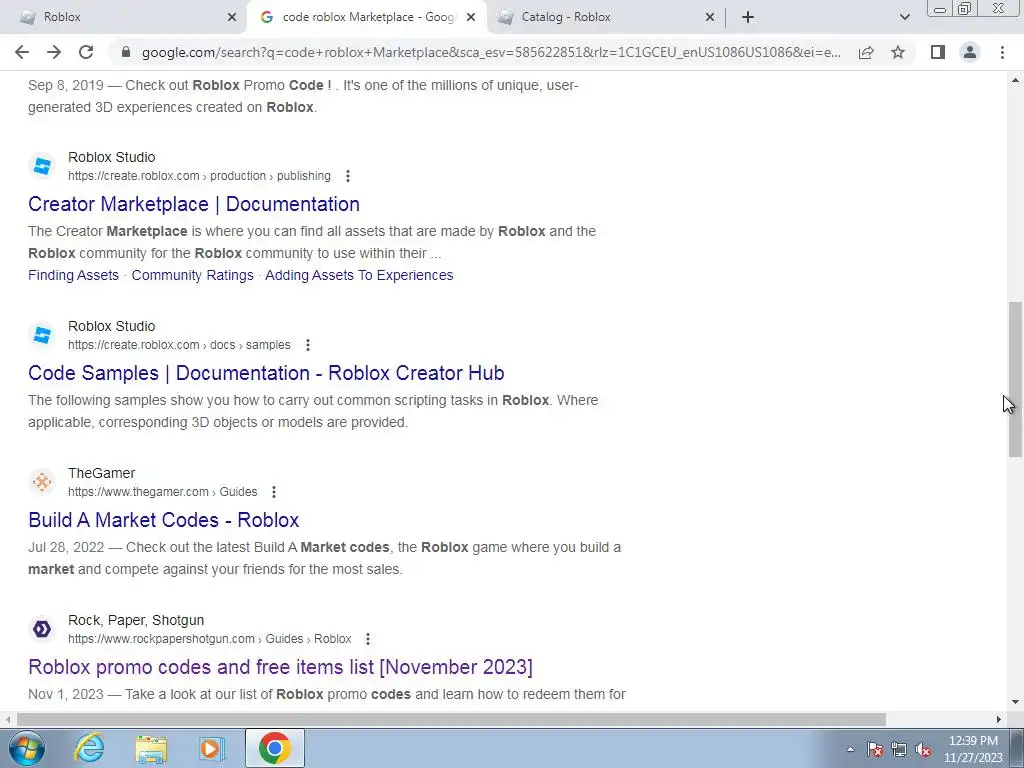Bookmark this page with the star icon
The height and width of the screenshot is (768, 1024).
click(x=898, y=52)
